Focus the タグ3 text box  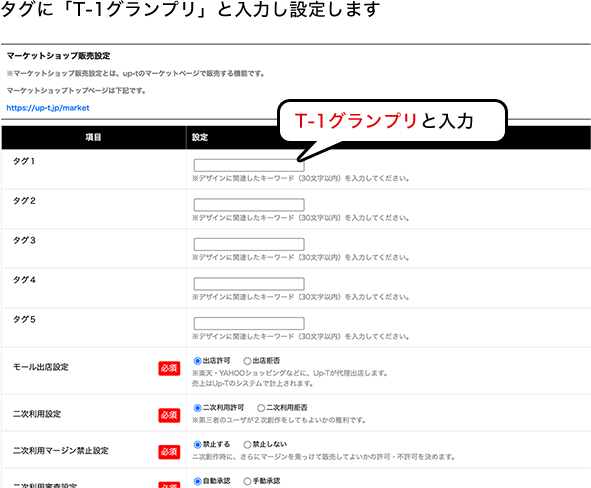pyautogui.click(x=249, y=244)
